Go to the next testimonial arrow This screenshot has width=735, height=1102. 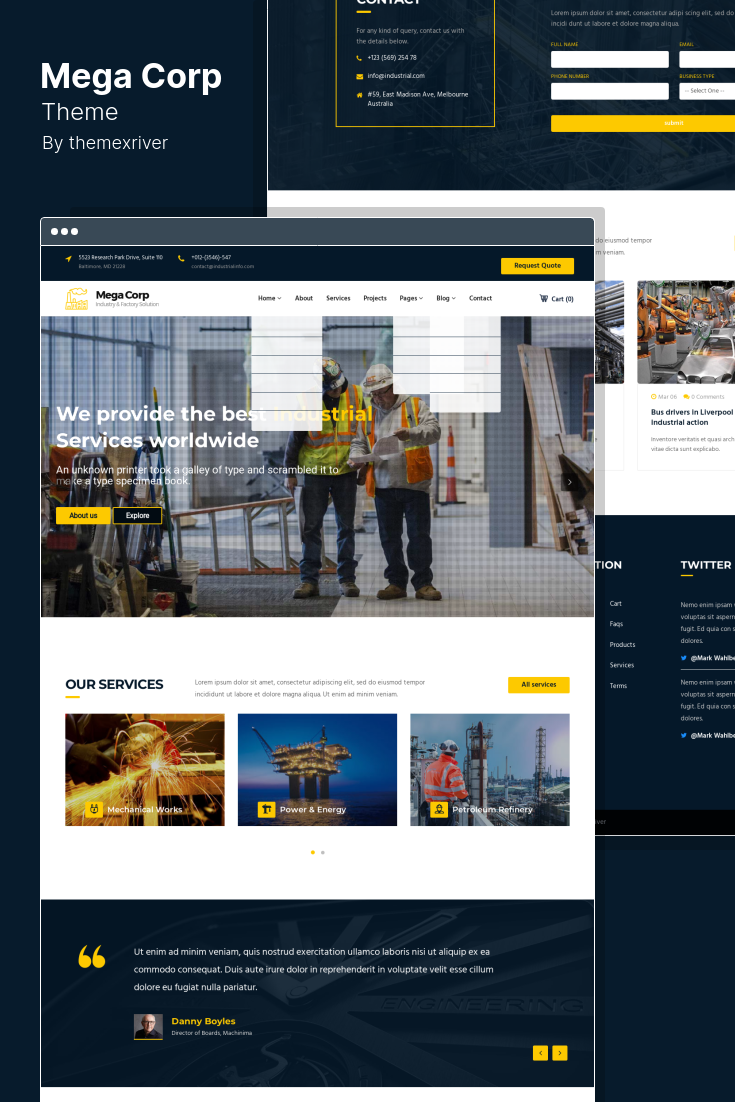pos(559,1053)
